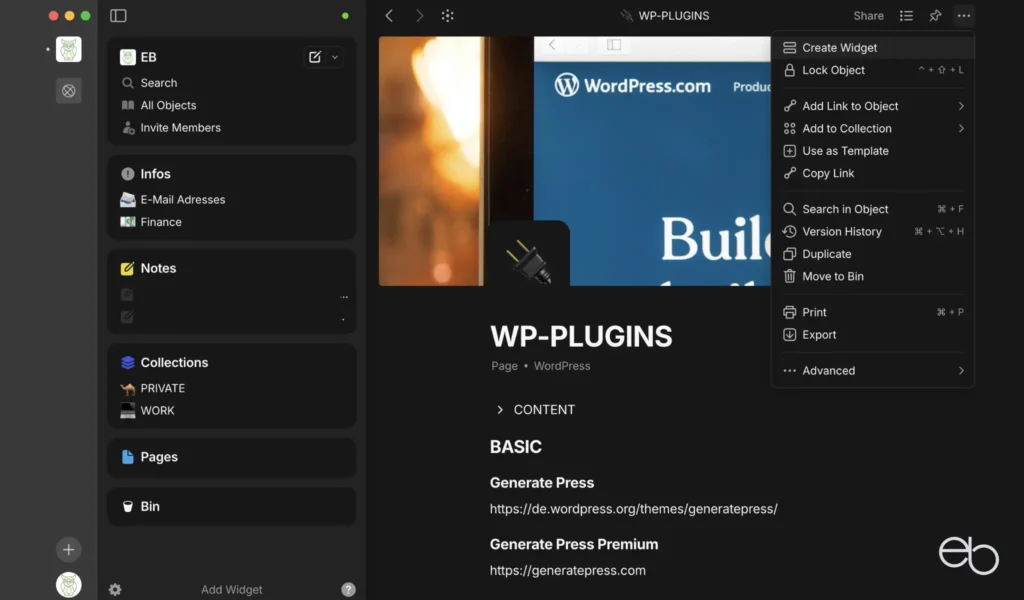
Task: Click the three-dot object menu button
Action: click(x=964, y=16)
